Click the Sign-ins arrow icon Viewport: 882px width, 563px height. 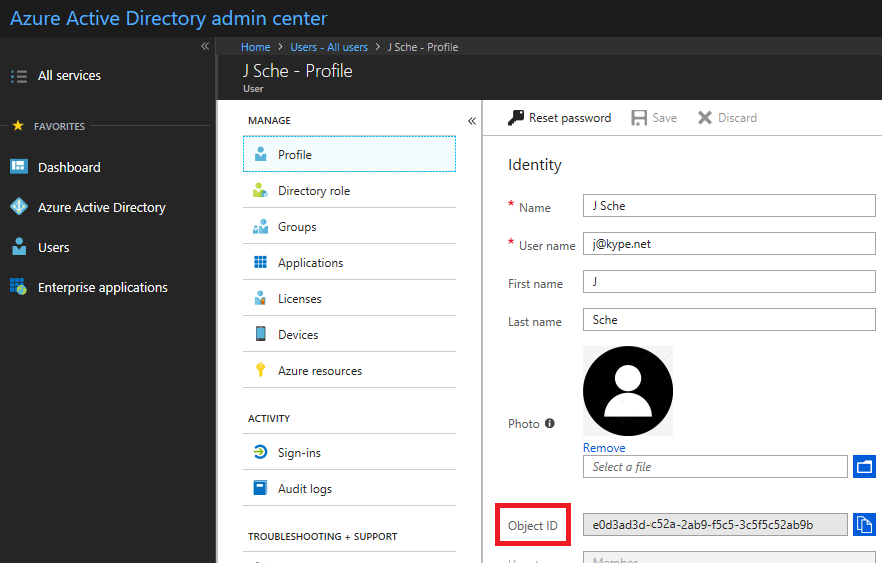[260, 452]
